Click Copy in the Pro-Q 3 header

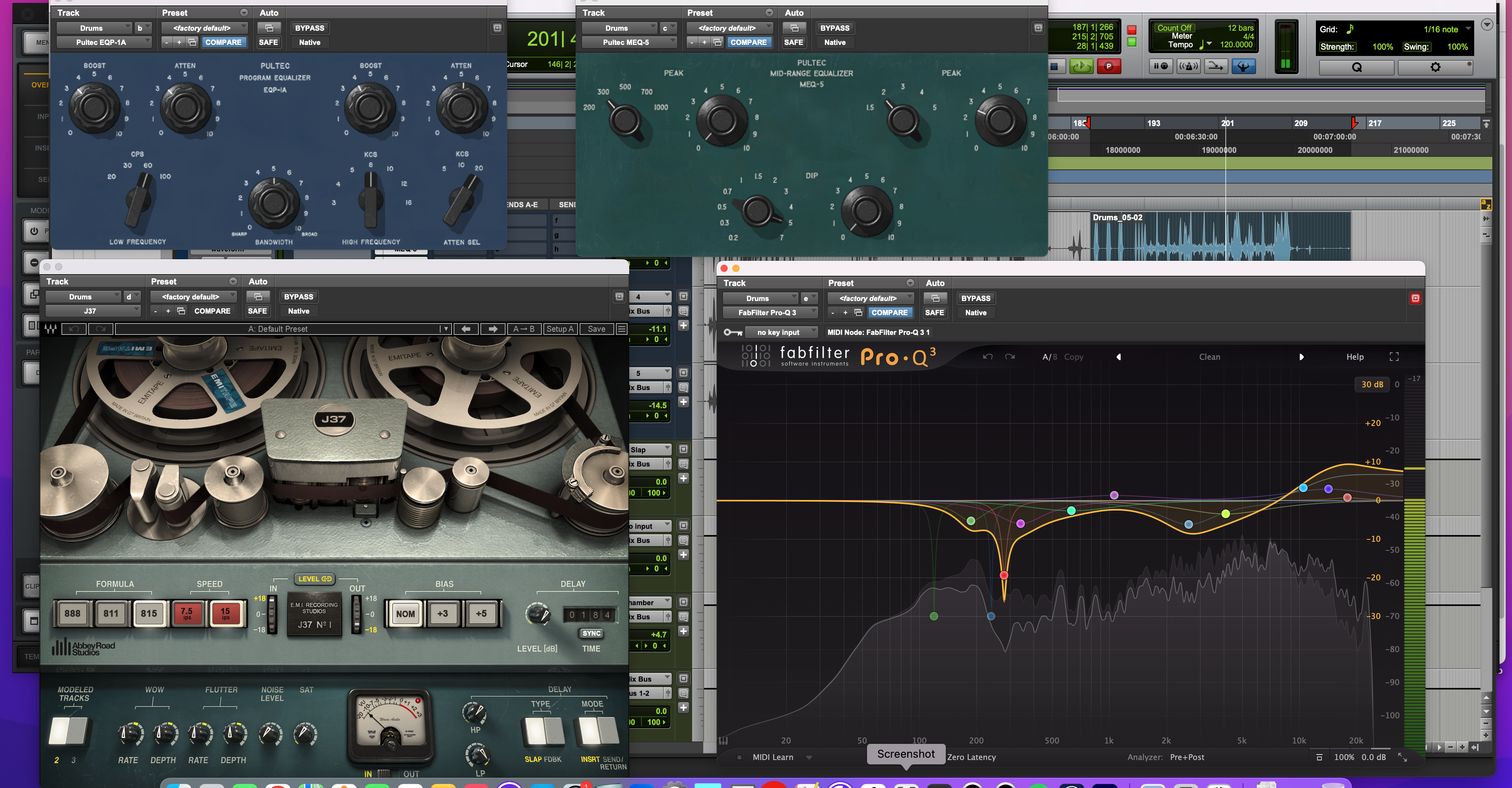pos(1073,357)
